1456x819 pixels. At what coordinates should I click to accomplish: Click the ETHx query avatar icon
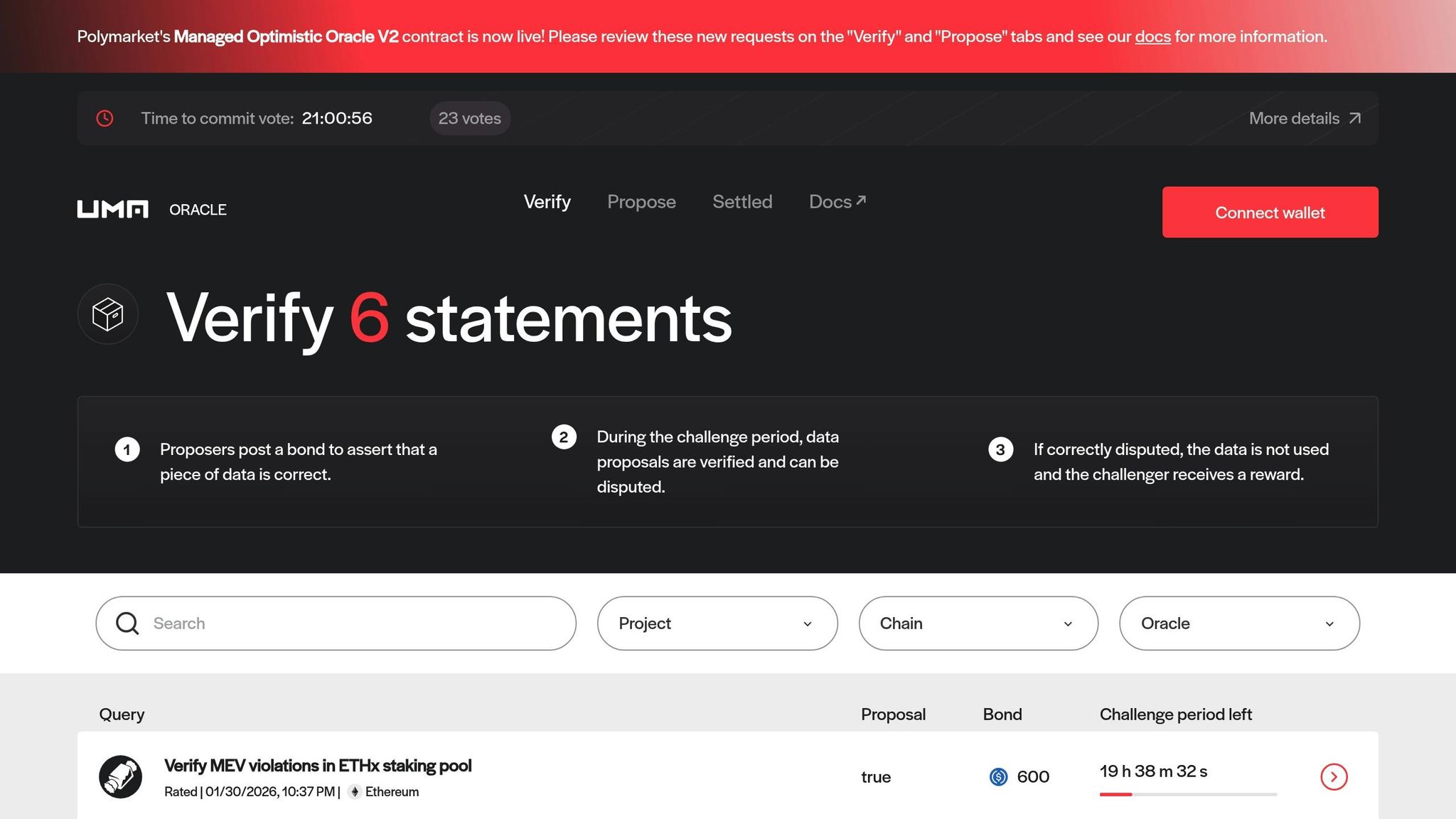click(x=120, y=776)
